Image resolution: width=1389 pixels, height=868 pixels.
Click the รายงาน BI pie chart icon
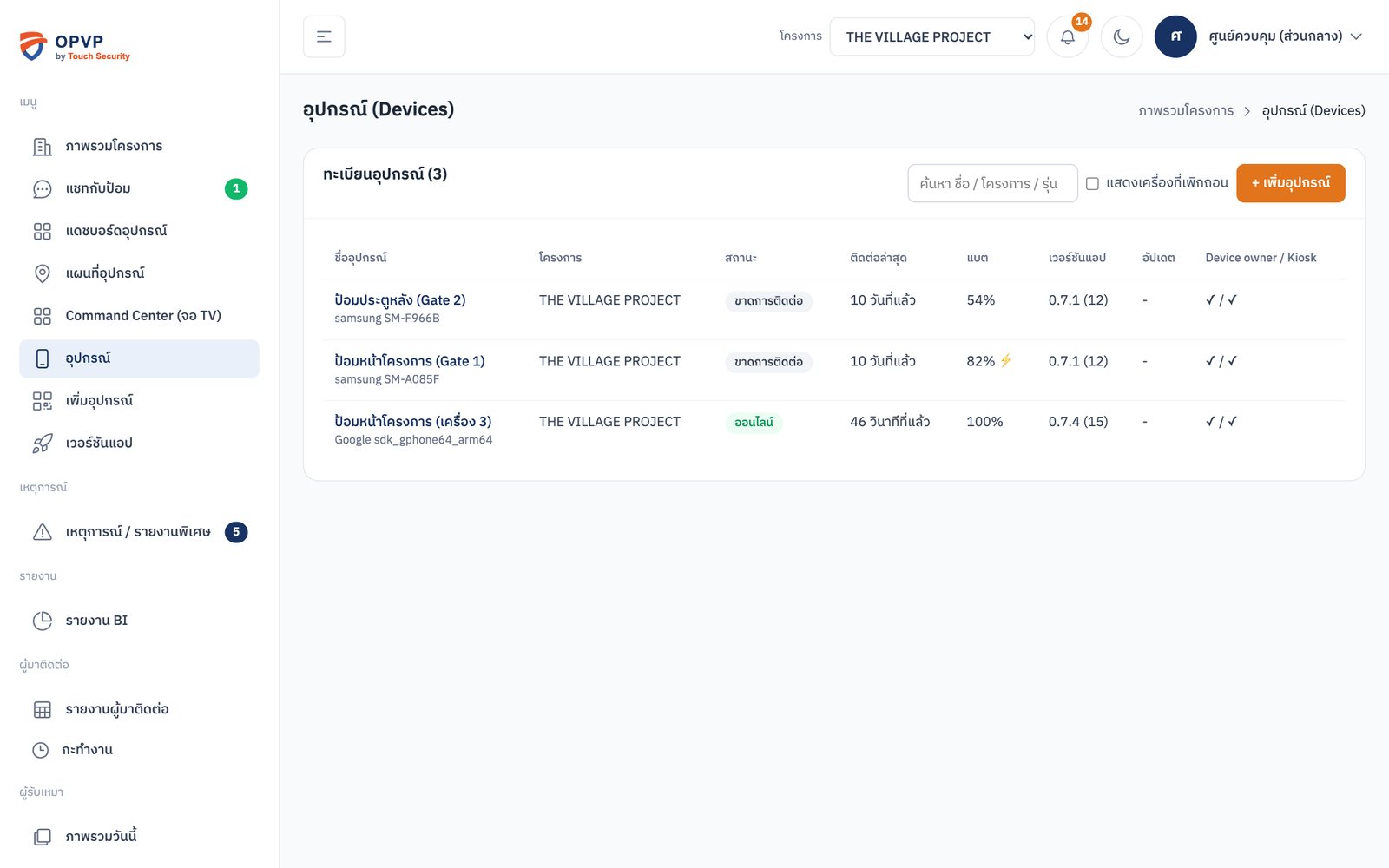tap(42, 621)
